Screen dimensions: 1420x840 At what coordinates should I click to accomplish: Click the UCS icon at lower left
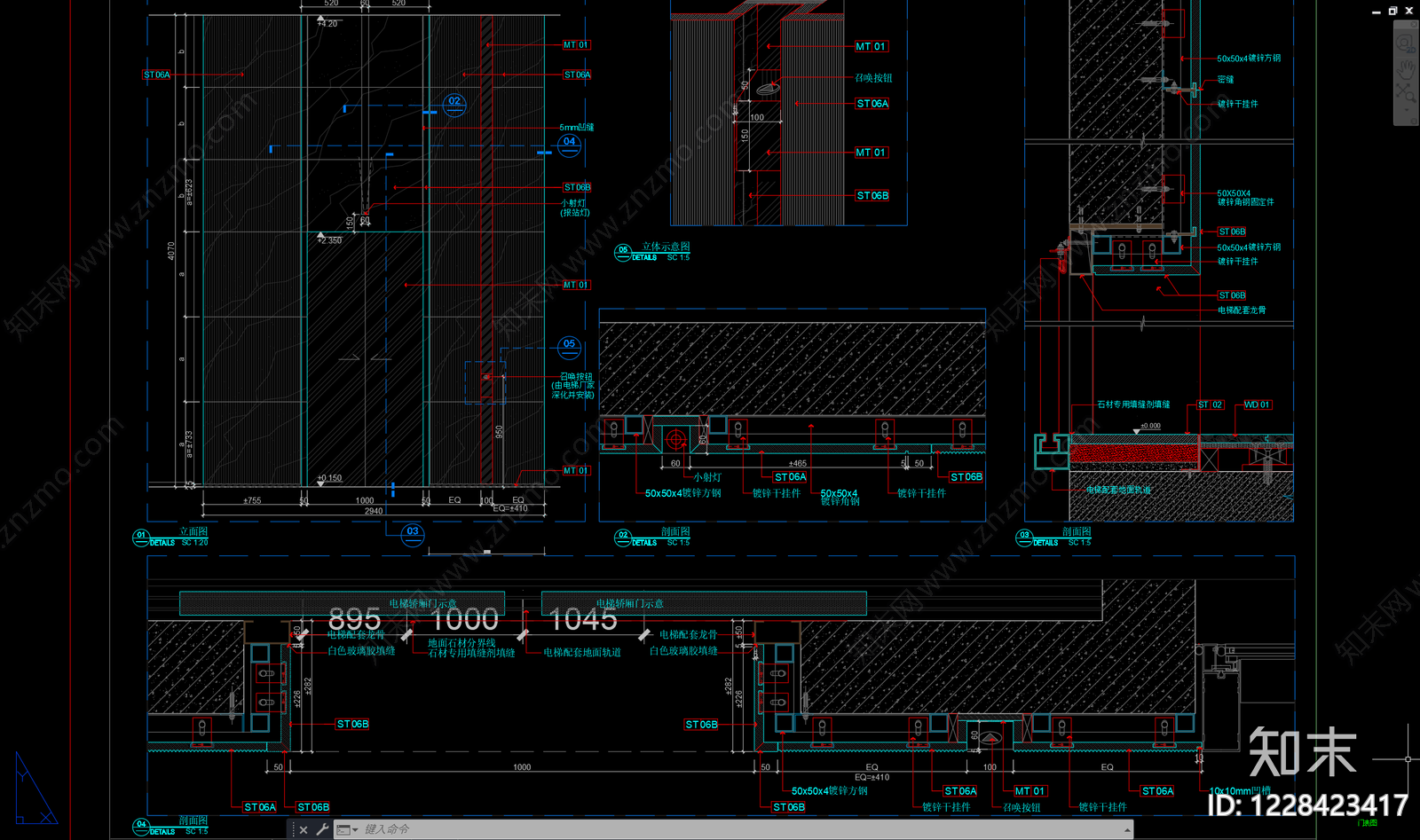click(35, 789)
